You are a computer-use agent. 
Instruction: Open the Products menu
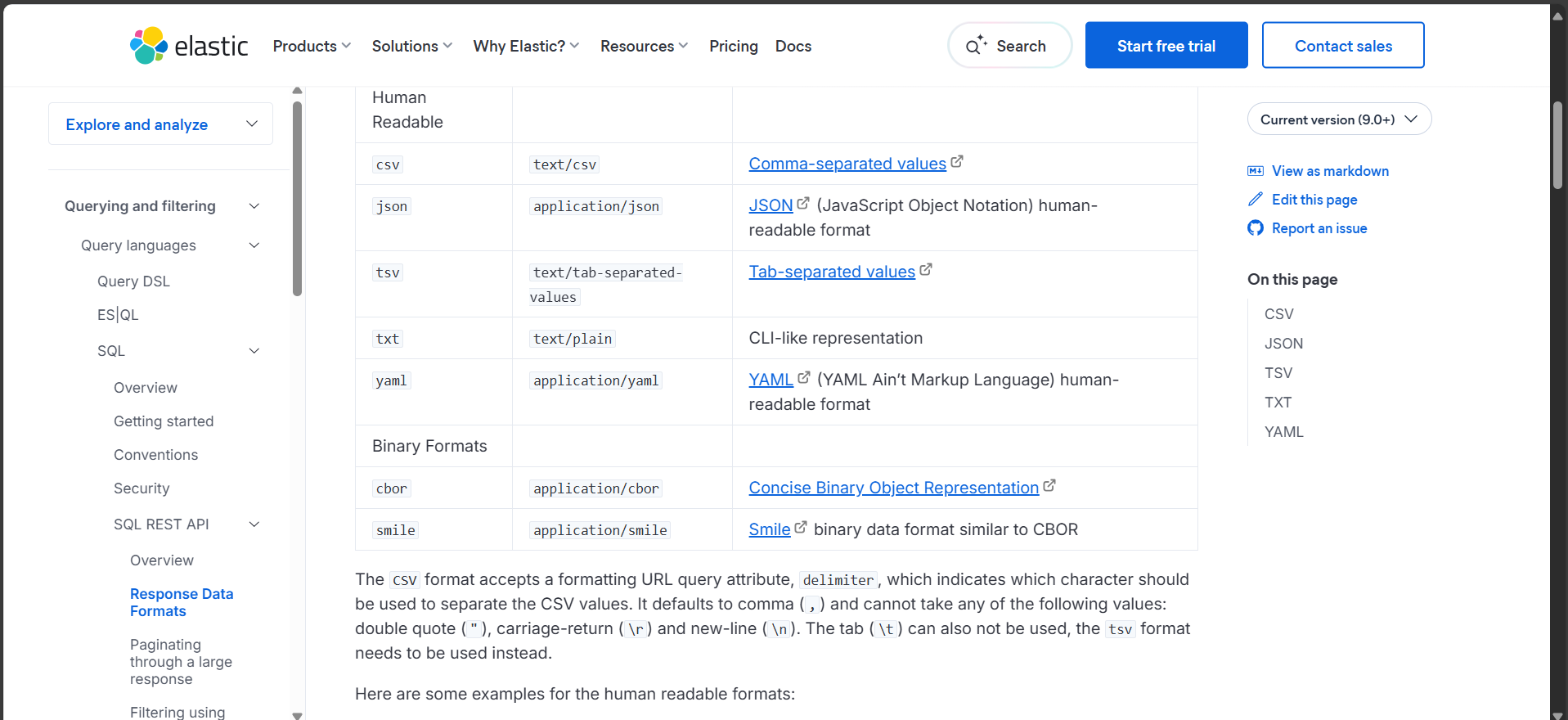[x=312, y=47]
